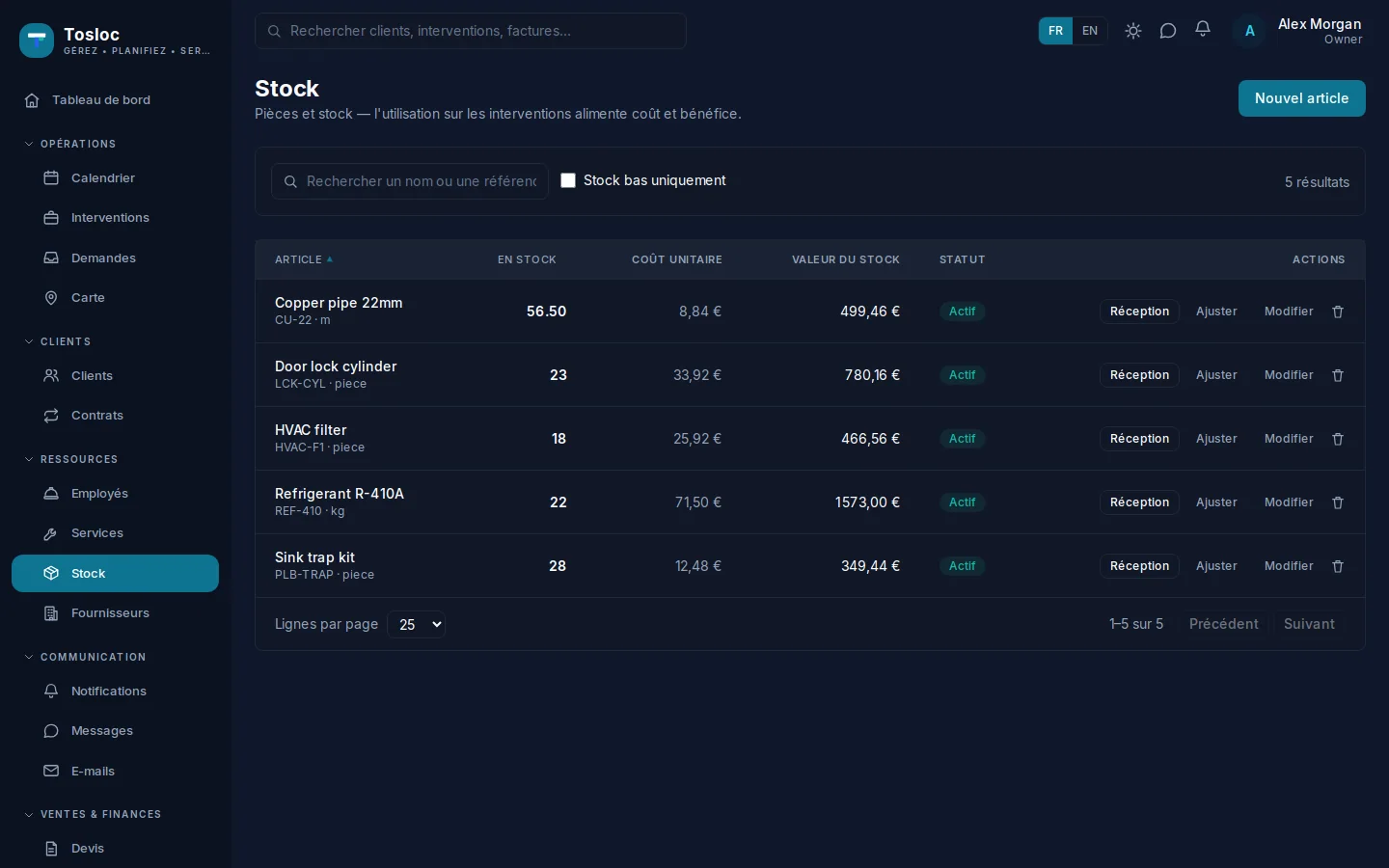Switch language to FR
This screenshot has width=1389, height=868.
[1055, 31]
